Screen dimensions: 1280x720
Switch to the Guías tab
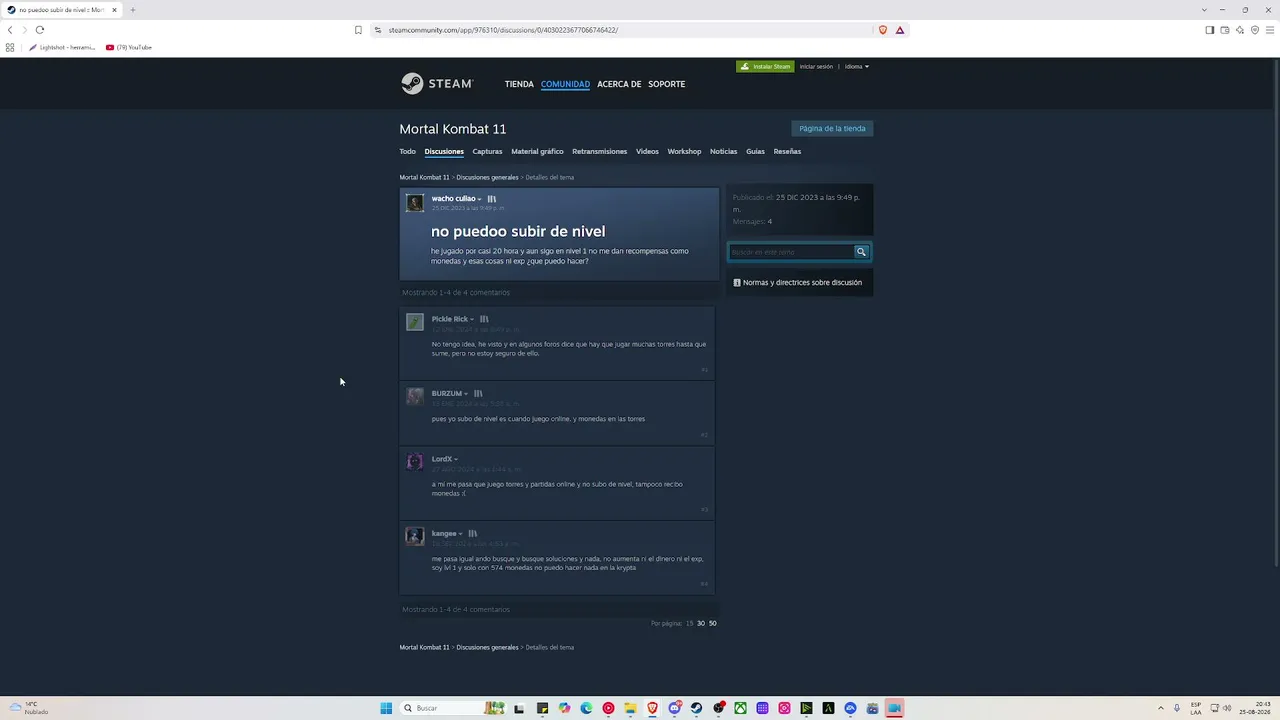(755, 152)
